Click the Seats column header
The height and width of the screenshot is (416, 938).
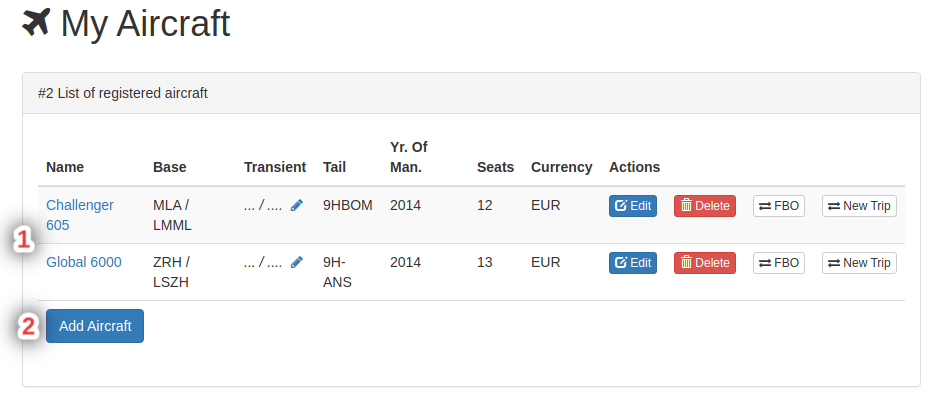[x=495, y=167]
